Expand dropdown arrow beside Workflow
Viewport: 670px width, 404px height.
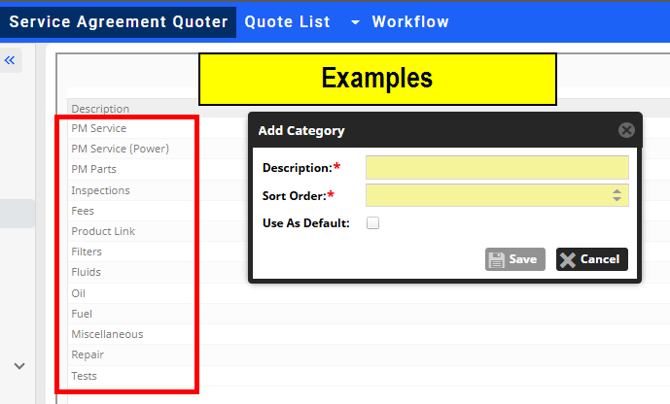(x=355, y=22)
